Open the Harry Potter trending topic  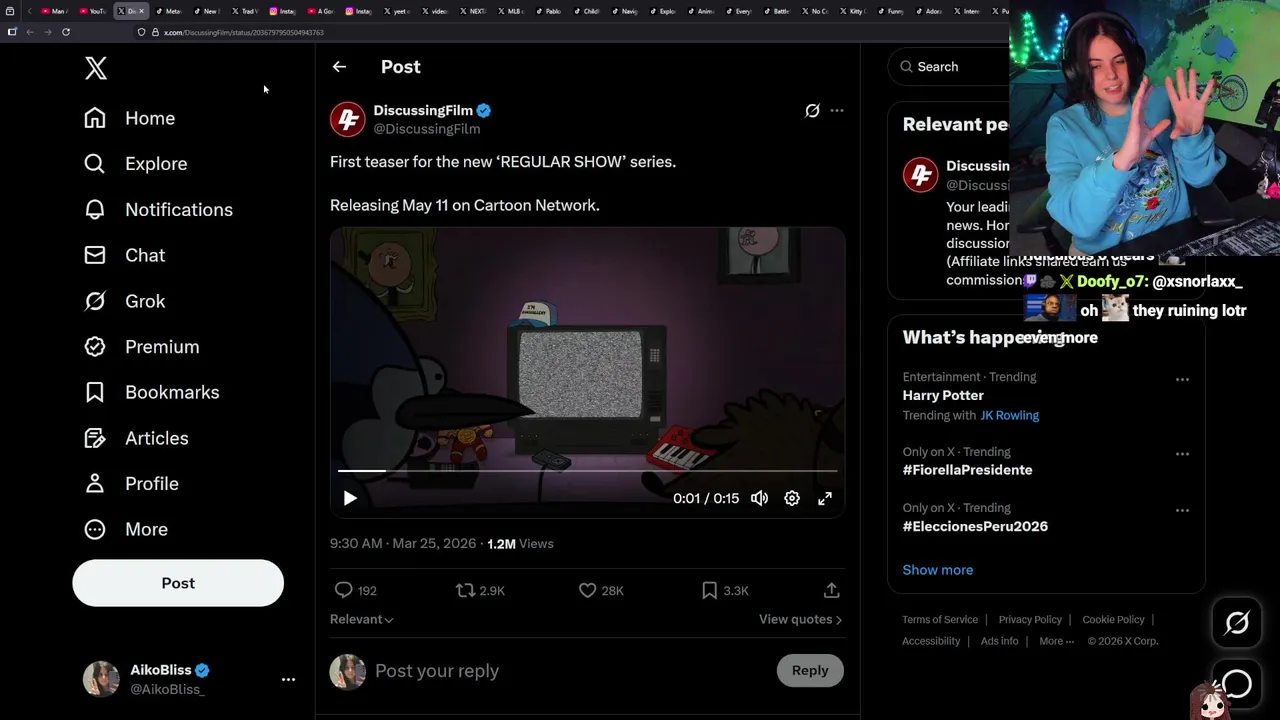point(943,396)
